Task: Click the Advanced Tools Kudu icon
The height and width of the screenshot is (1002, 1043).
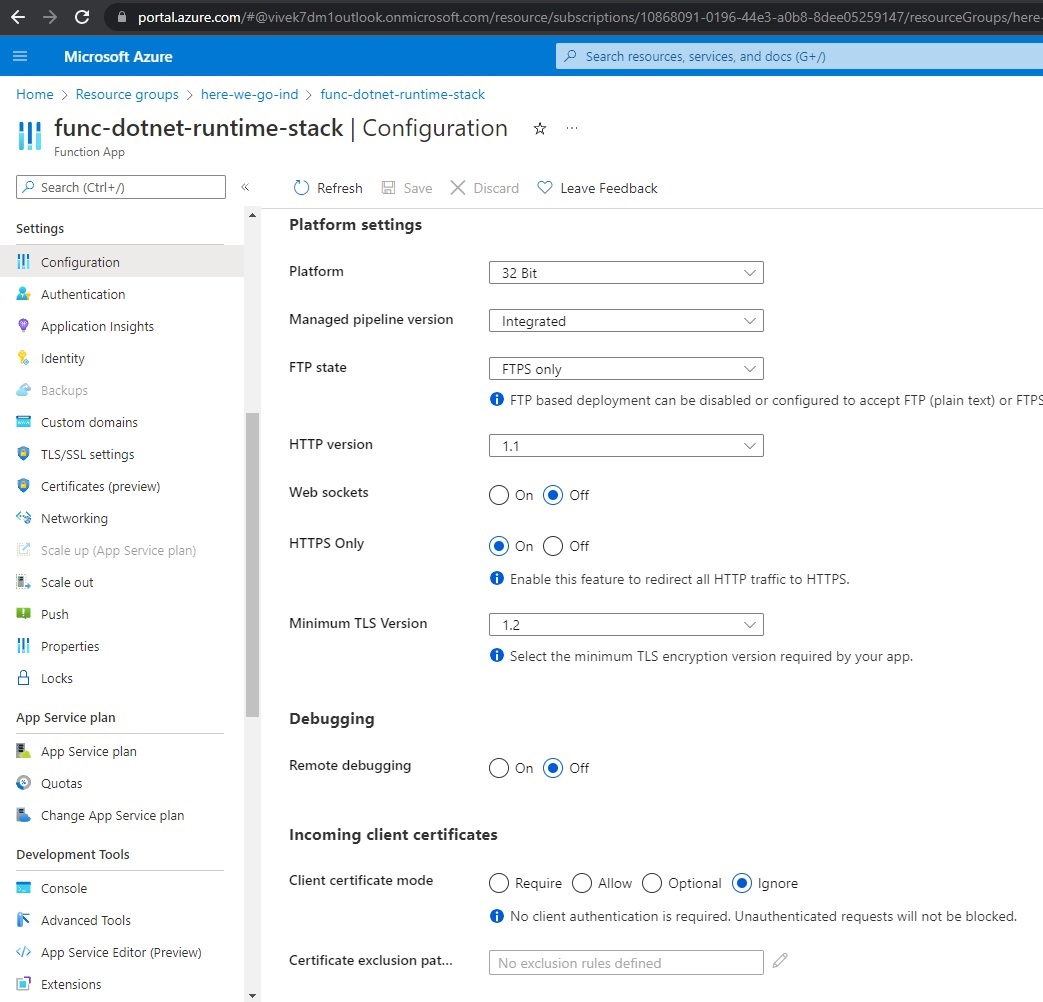Action: [x=23, y=919]
